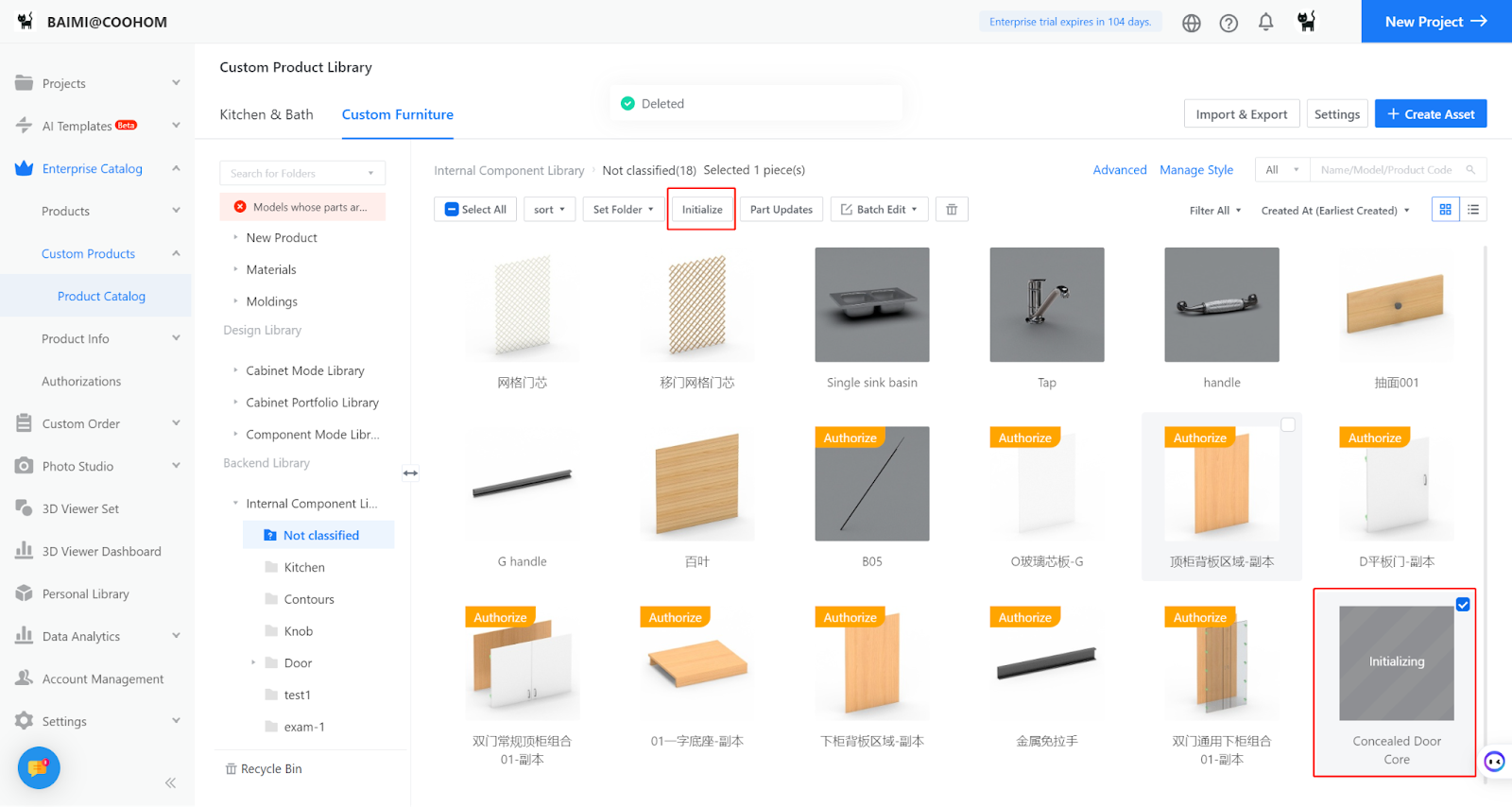Switch to list view layout icon
Screen dimensions: 1512x807
point(1473,210)
